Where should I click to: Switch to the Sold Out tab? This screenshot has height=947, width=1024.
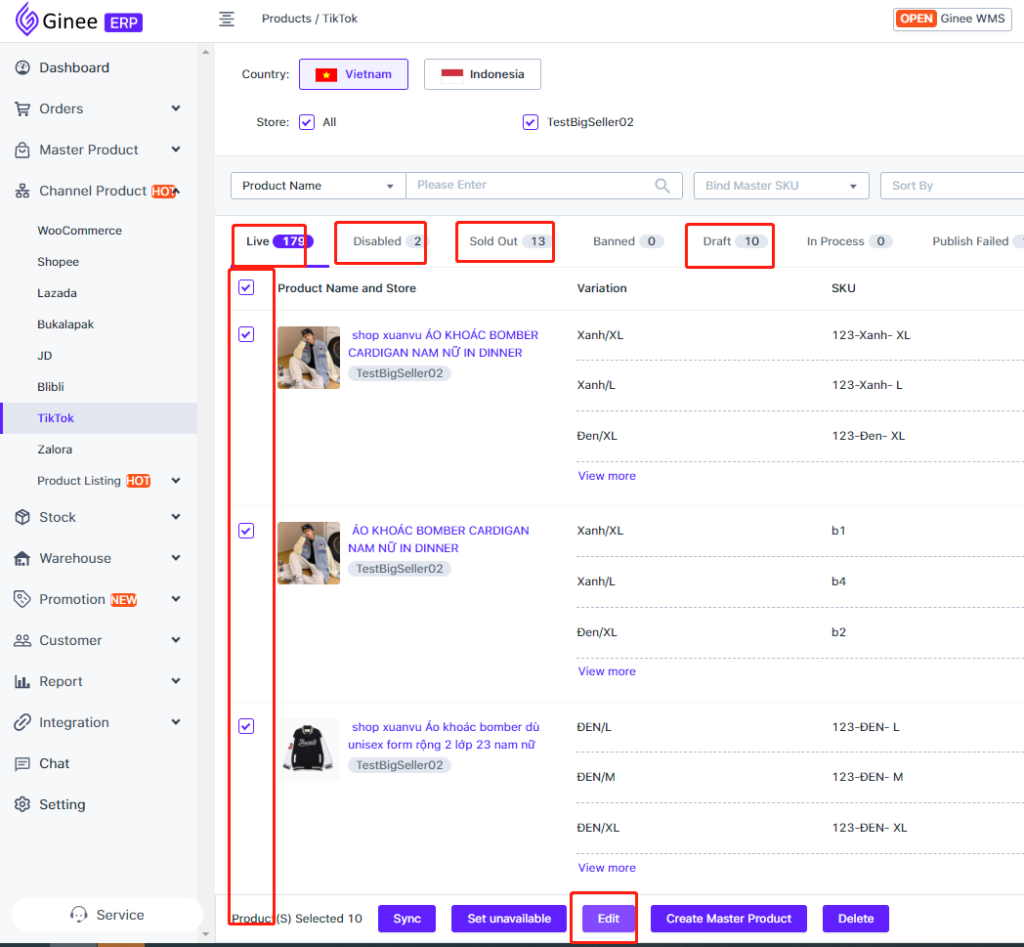(x=509, y=242)
